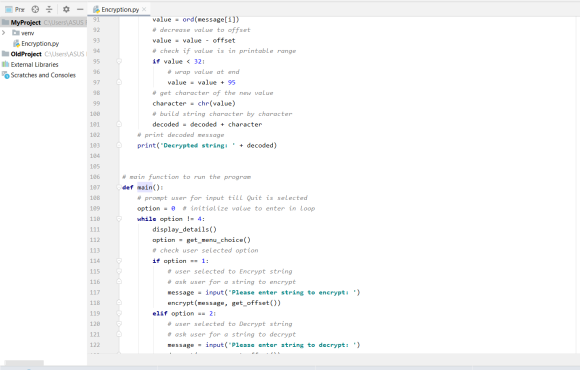
Task: Click the Python file icon beside Encryption.py in tree
Action: coord(16,43)
